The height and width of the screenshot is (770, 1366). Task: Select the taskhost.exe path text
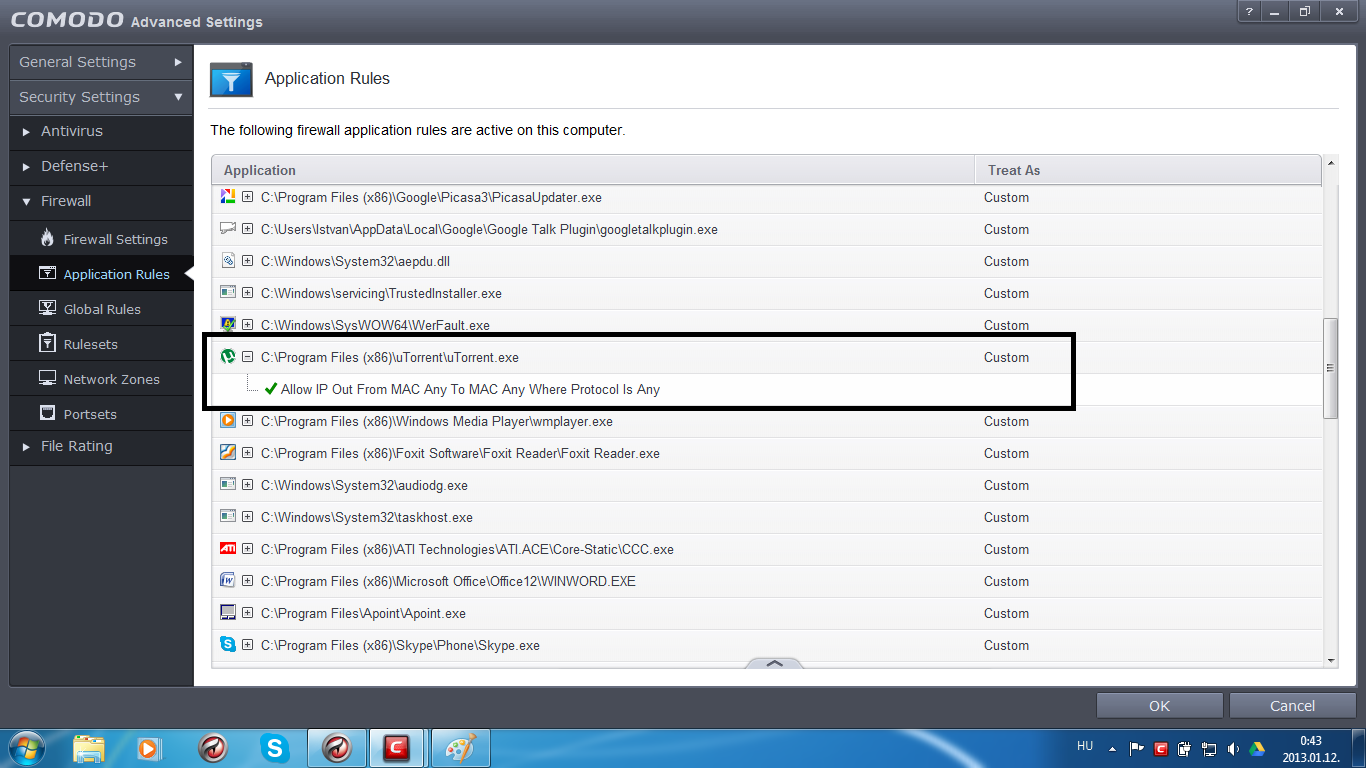(x=367, y=517)
